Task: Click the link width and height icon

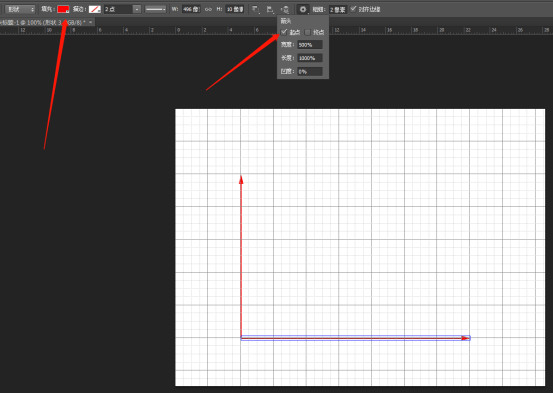Action: (x=208, y=10)
